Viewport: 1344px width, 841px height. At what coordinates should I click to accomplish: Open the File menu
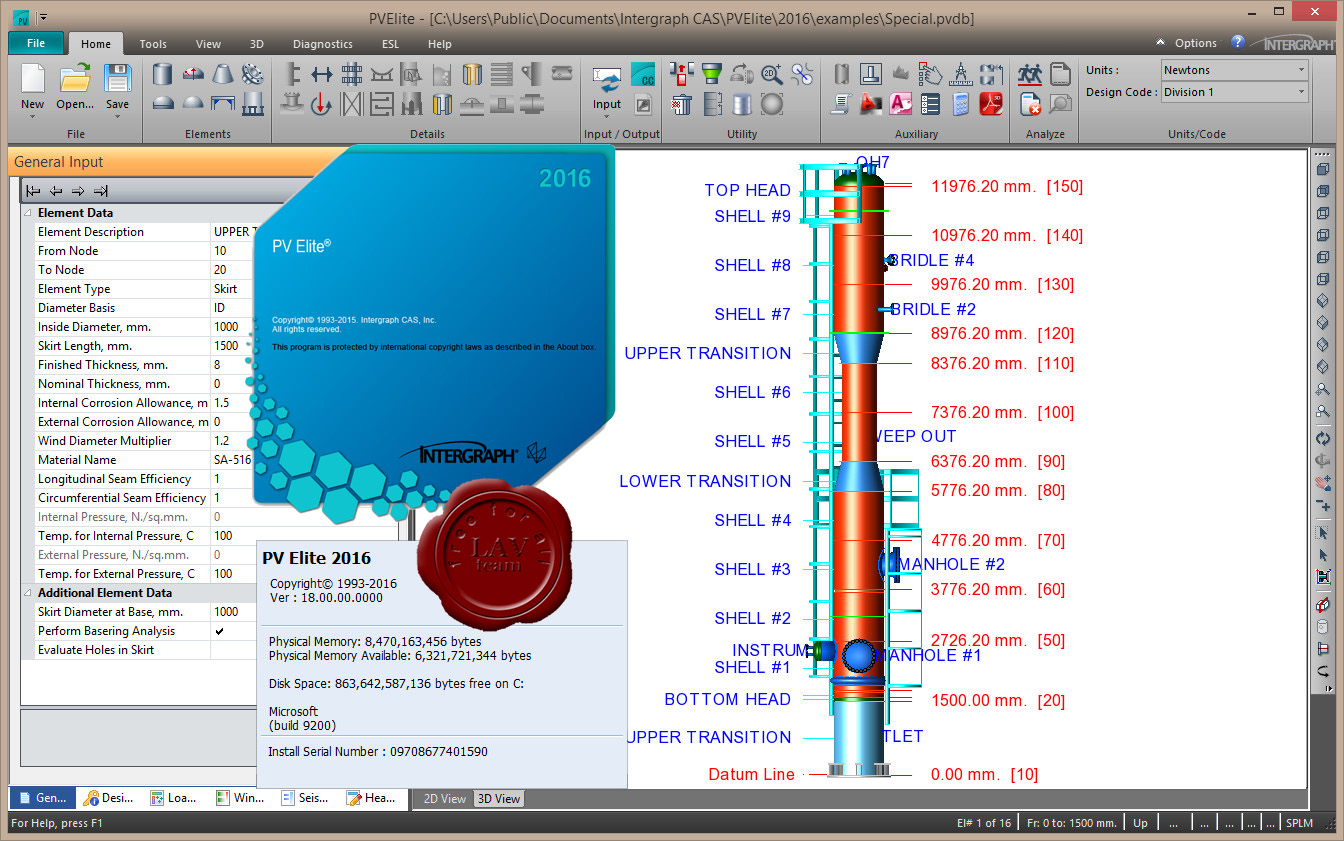click(36, 43)
